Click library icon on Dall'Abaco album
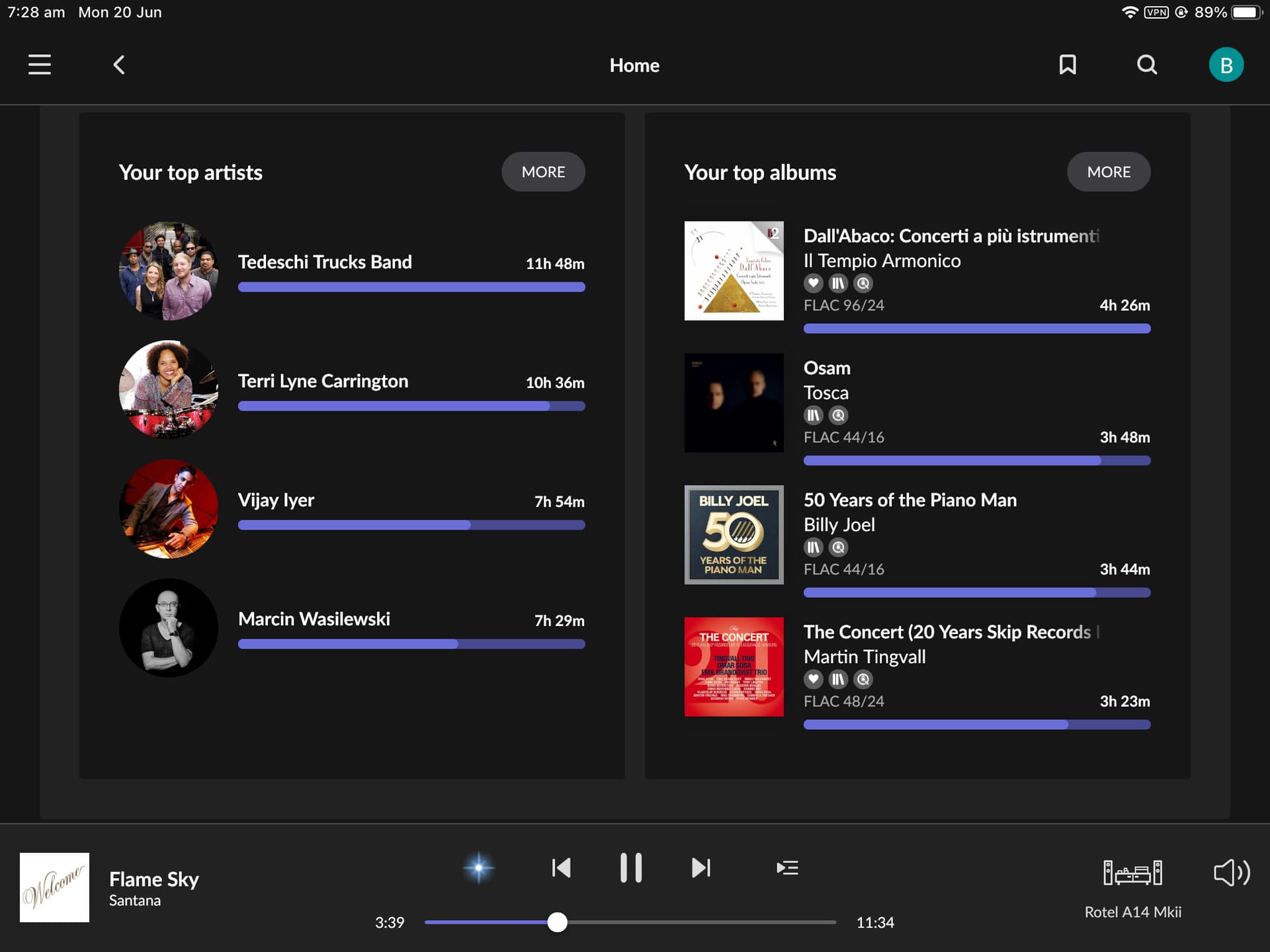 pos(838,283)
